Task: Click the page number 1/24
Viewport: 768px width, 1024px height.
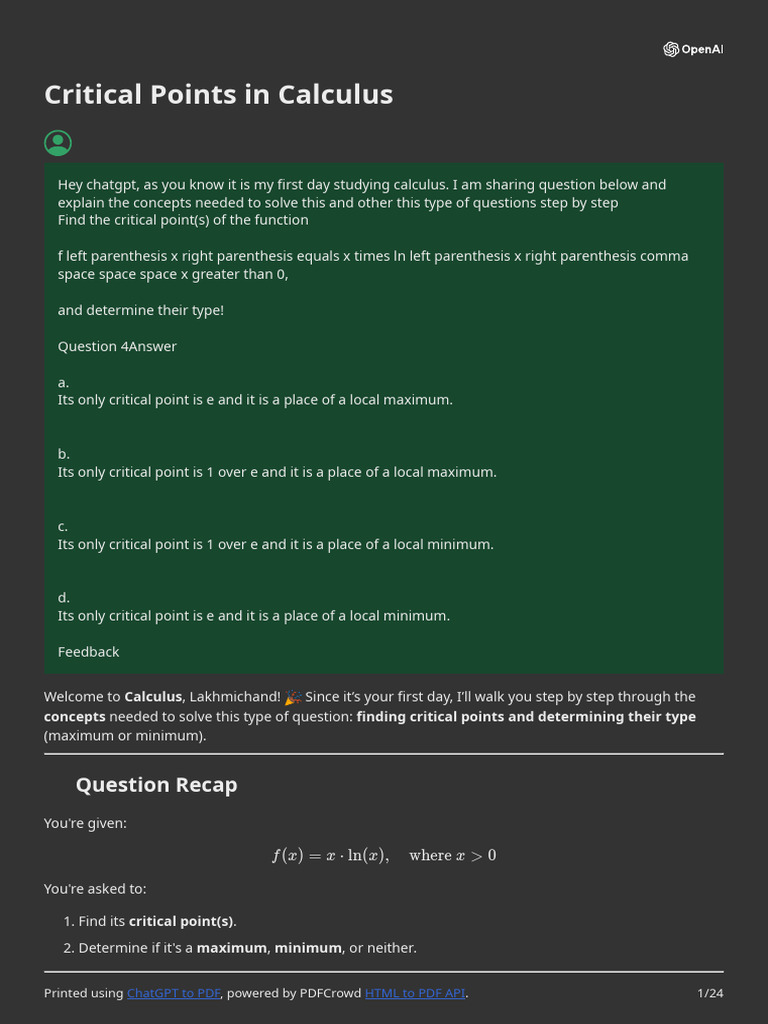Action: [709, 993]
